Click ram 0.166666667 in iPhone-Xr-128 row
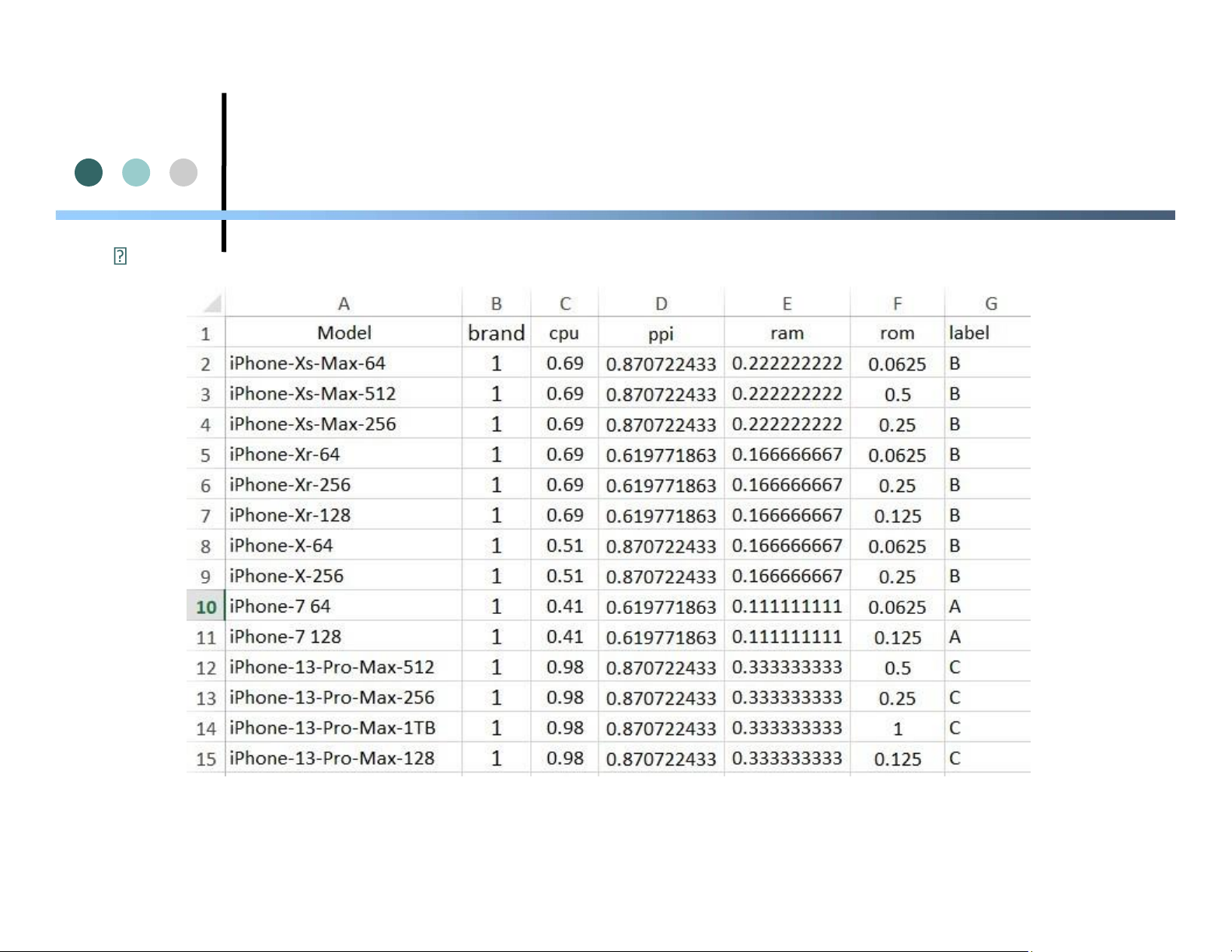The width and height of the screenshot is (1232, 952). point(787,514)
